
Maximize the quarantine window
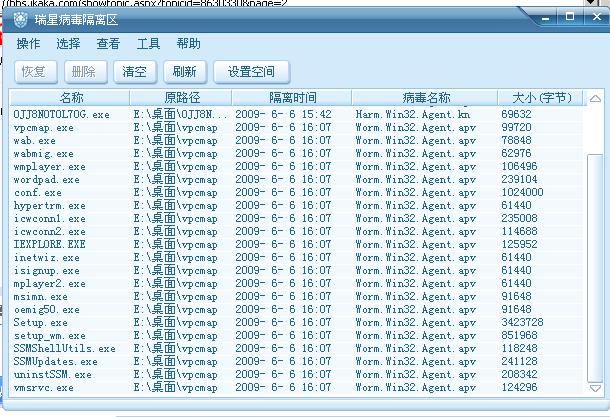[570, 17]
